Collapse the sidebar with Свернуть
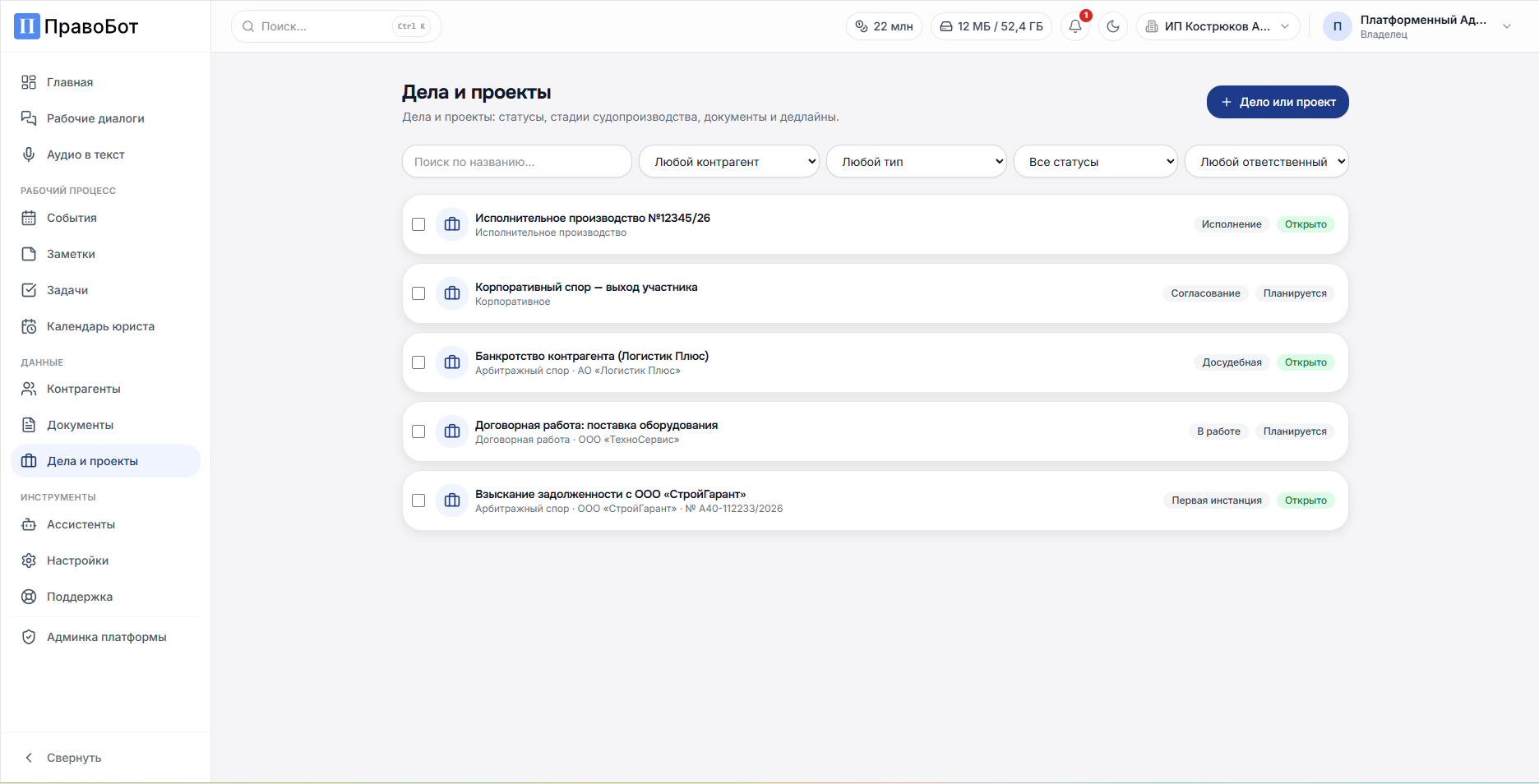The height and width of the screenshot is (784, 1539). (x=105, y=758)
